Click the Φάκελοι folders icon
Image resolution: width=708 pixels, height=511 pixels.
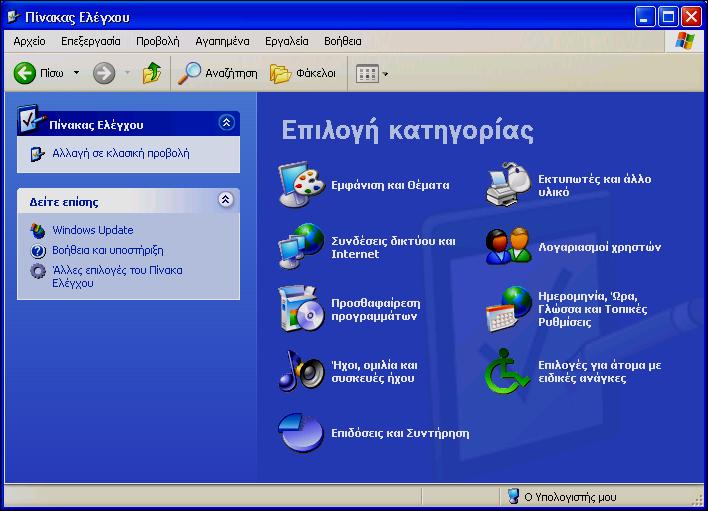click(280, 73)
